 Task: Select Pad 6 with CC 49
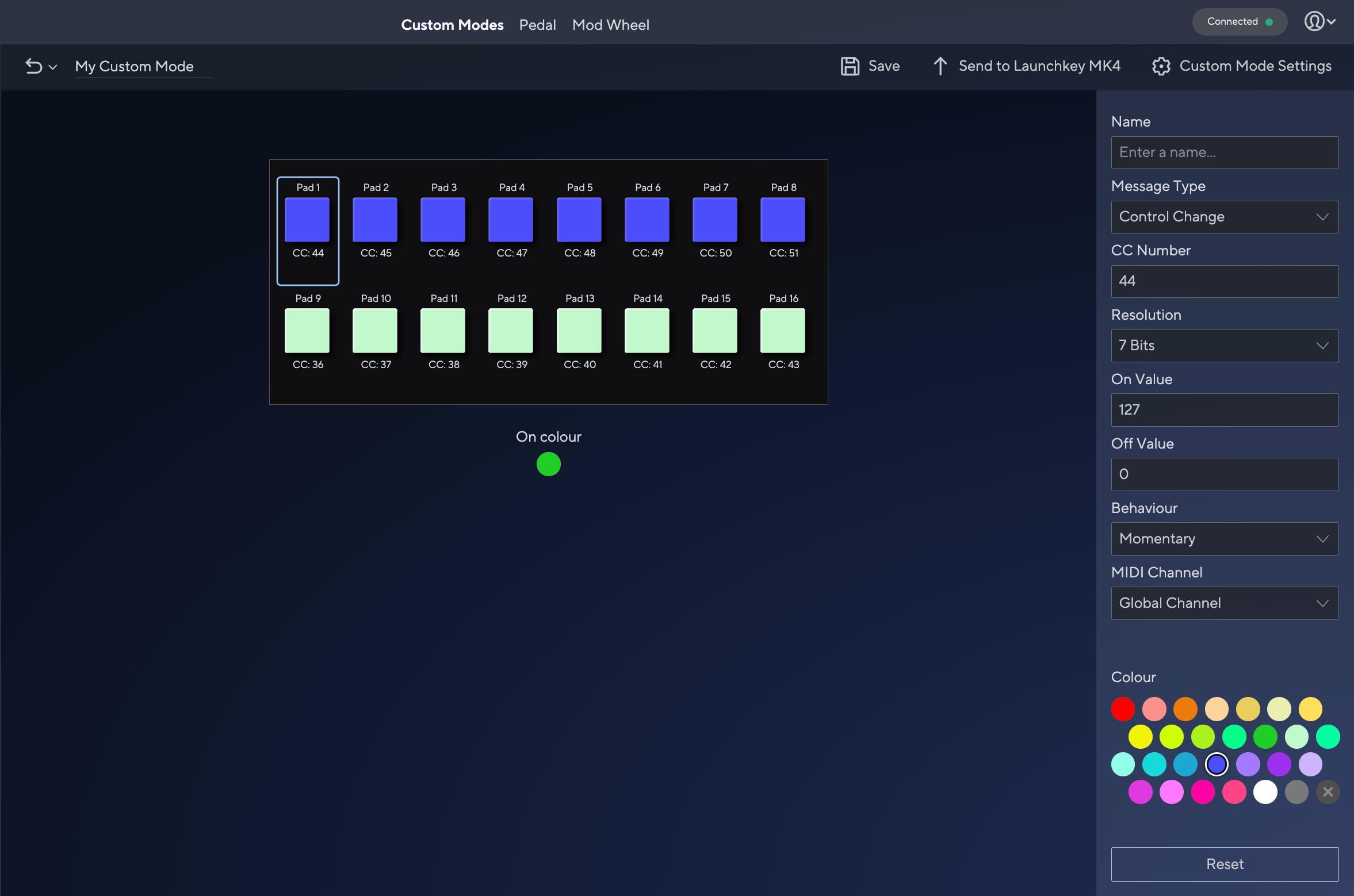tap(648, 220)
